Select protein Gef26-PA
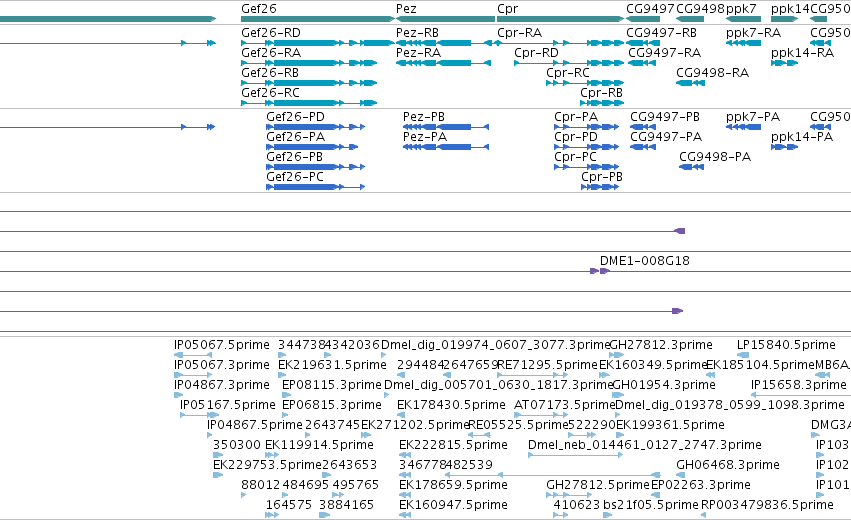Image resolution: width=851 pixels, height=520 pixels. 295,137
